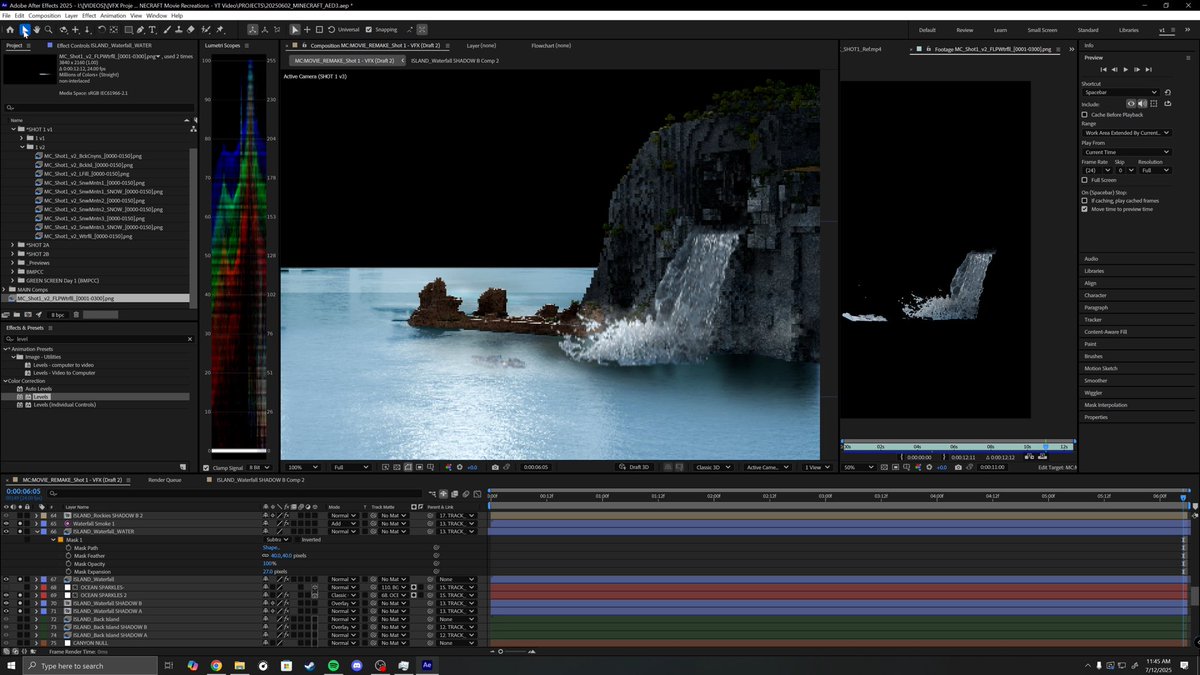This screenshot has width=1200, height=675.
Task: Open the Effect menu
Action: [x=89, y=16]
